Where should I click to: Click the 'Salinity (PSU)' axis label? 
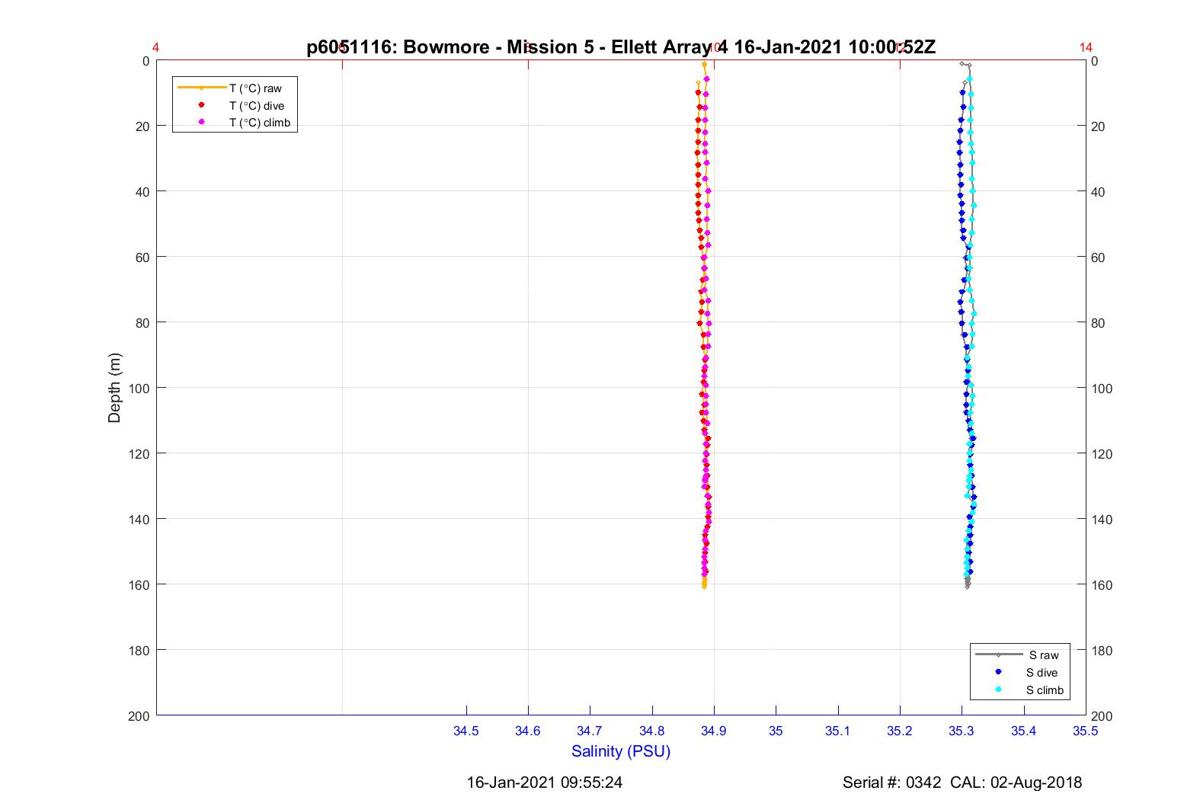(x=621, y=751)
